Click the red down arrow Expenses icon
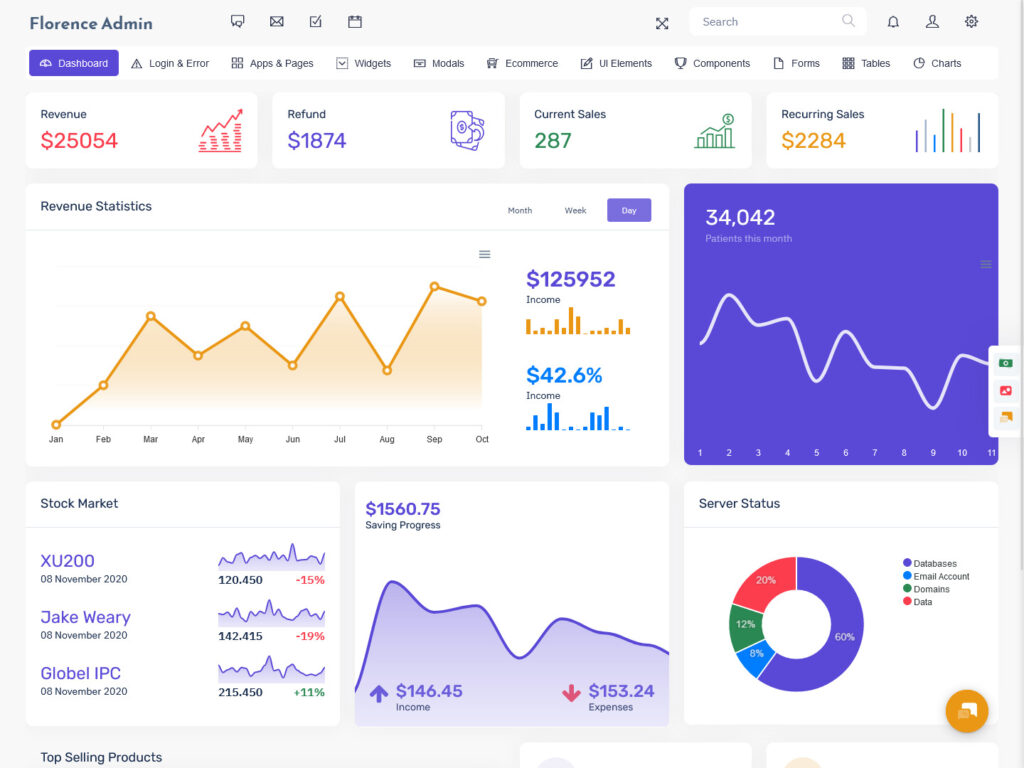Image resolution: width=1024 pixels, height=768 pixels. point(571,693)
